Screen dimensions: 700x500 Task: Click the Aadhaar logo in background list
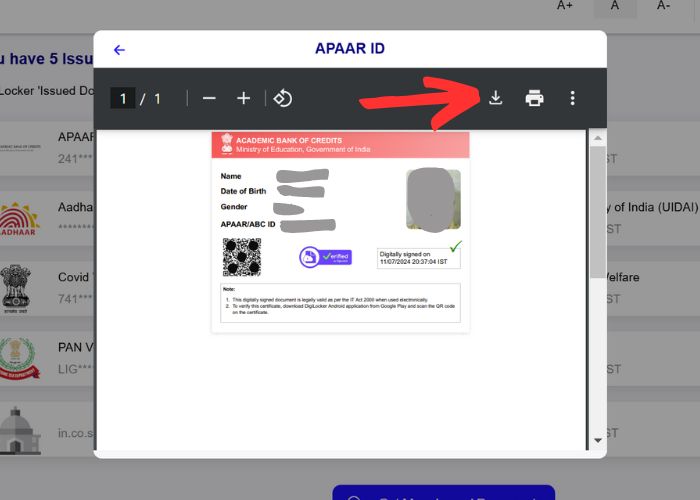coord(19,219)
